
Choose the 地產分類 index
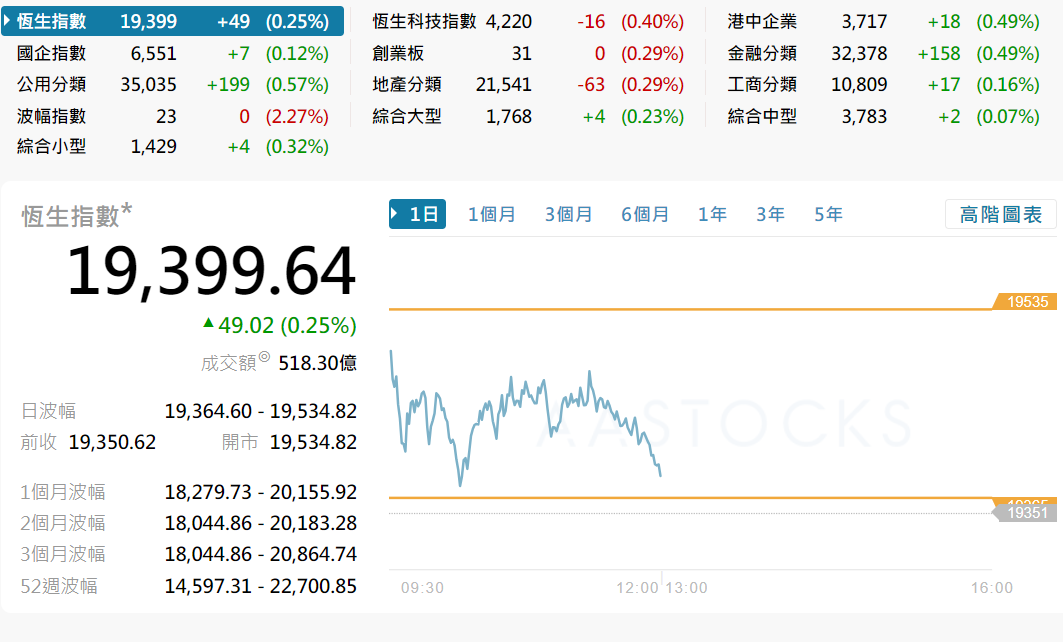pos(406,85)
